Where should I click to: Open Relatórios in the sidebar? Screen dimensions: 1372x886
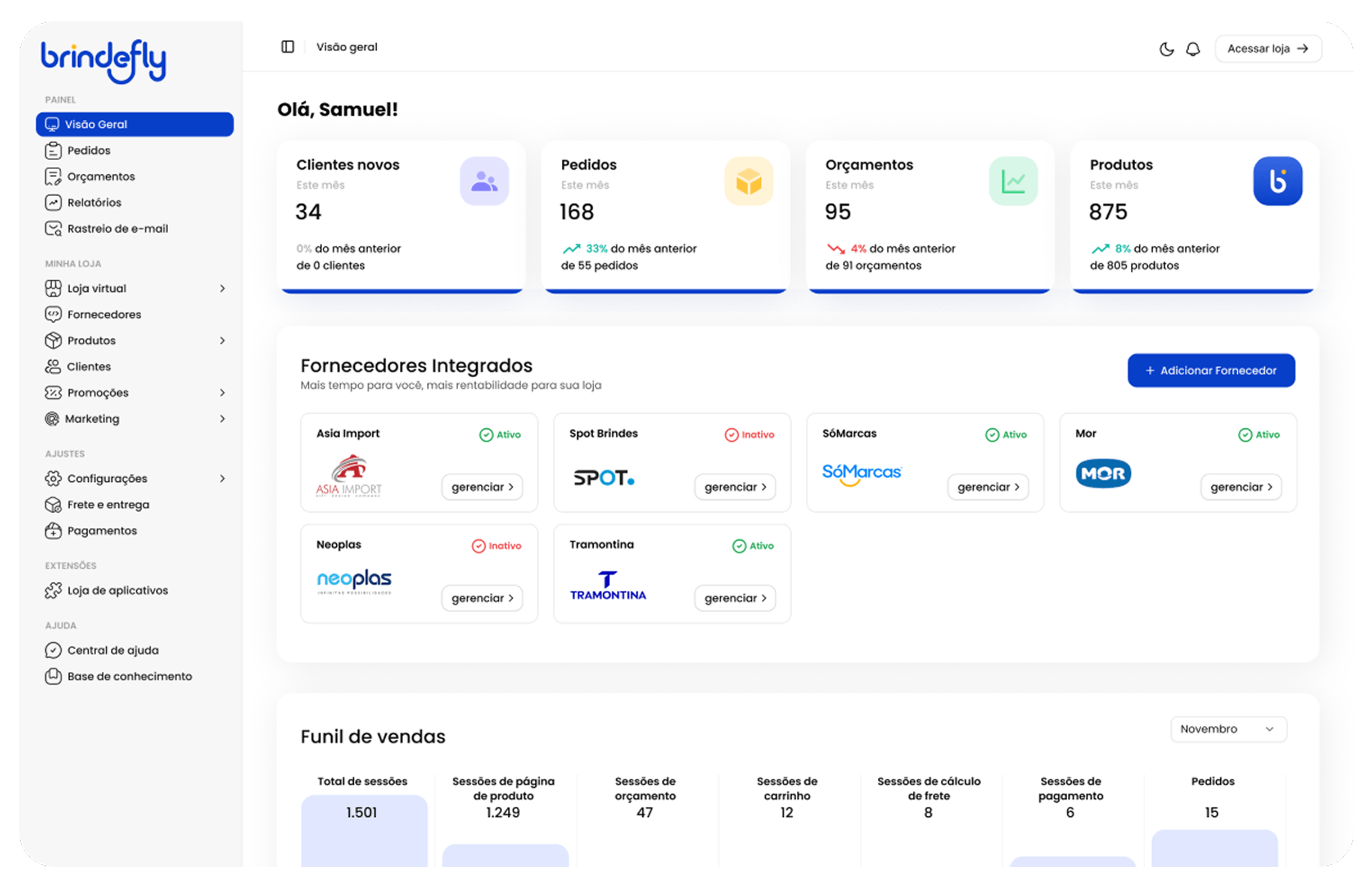pyautogui.click(x=134, y=202)
